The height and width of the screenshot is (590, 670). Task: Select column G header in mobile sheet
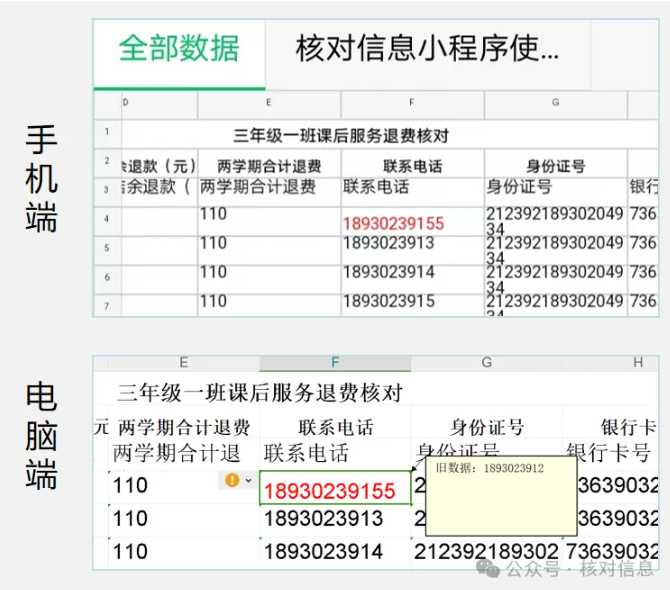[x=555, y=103]
